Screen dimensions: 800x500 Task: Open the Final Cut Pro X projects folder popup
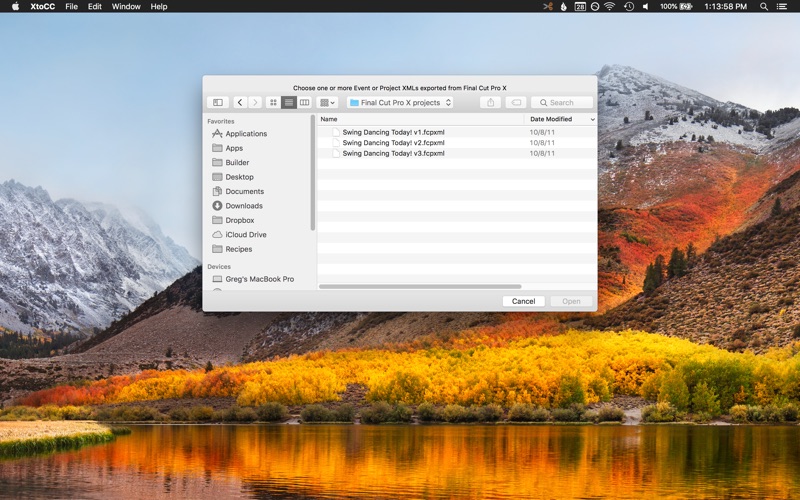[400, 103]
